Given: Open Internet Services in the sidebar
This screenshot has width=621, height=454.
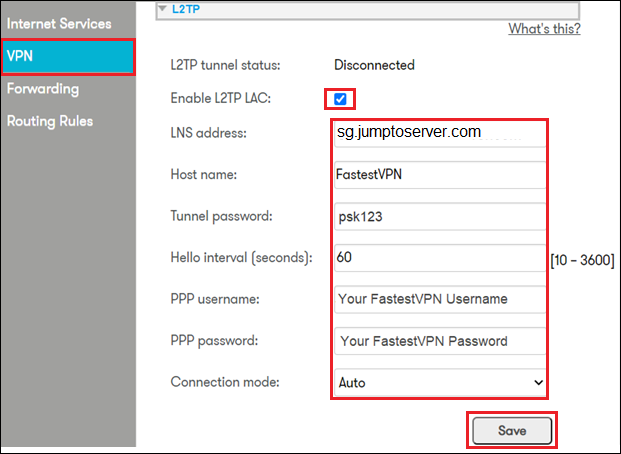Looking at the screenshot, I should [59, 24].
